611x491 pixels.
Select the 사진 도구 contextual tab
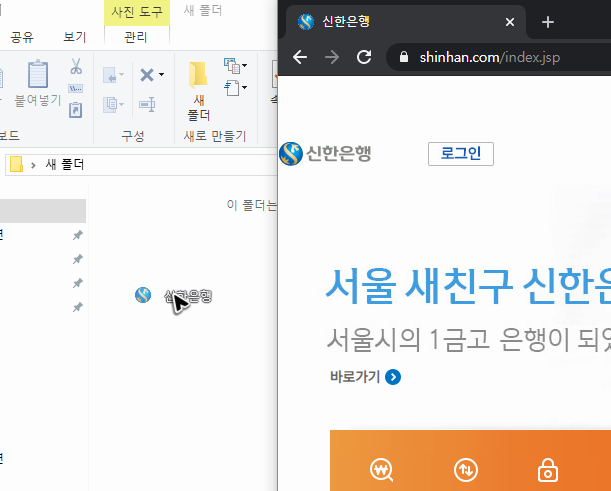click(137, 12)
